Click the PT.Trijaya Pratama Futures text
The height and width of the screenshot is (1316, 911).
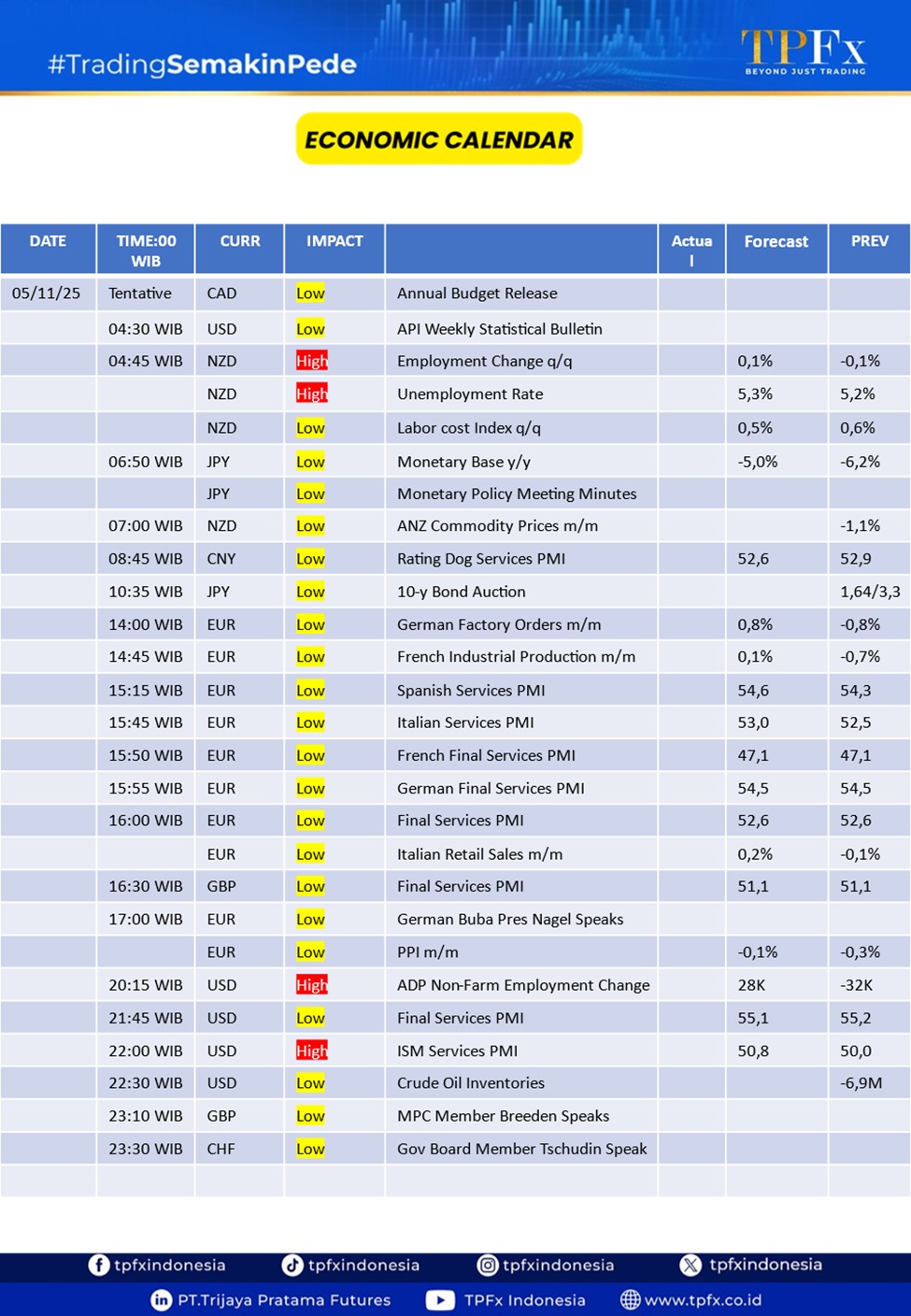click(x=284, y=1300)
